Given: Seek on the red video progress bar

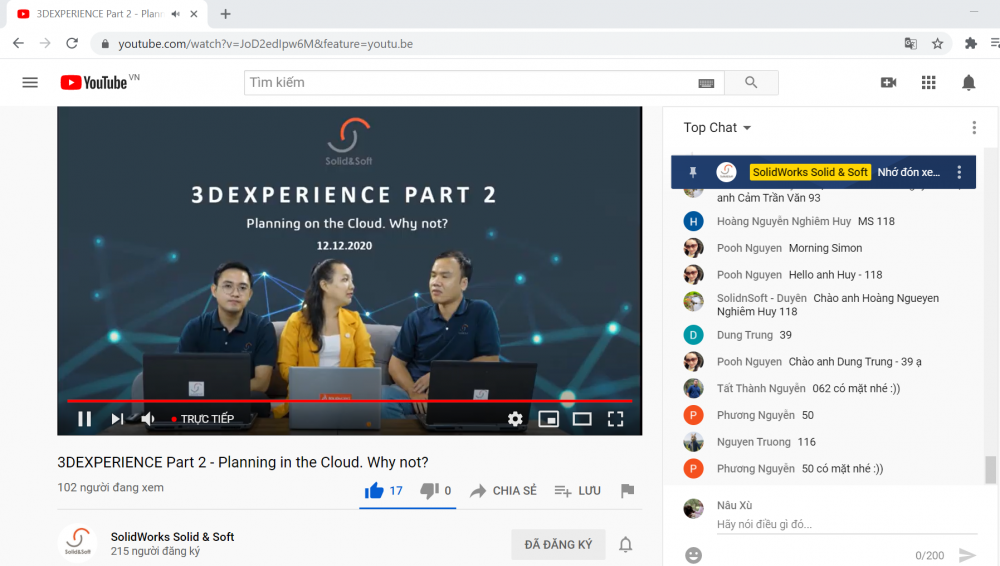Looking at the screenshot, I should click(349, 401).
